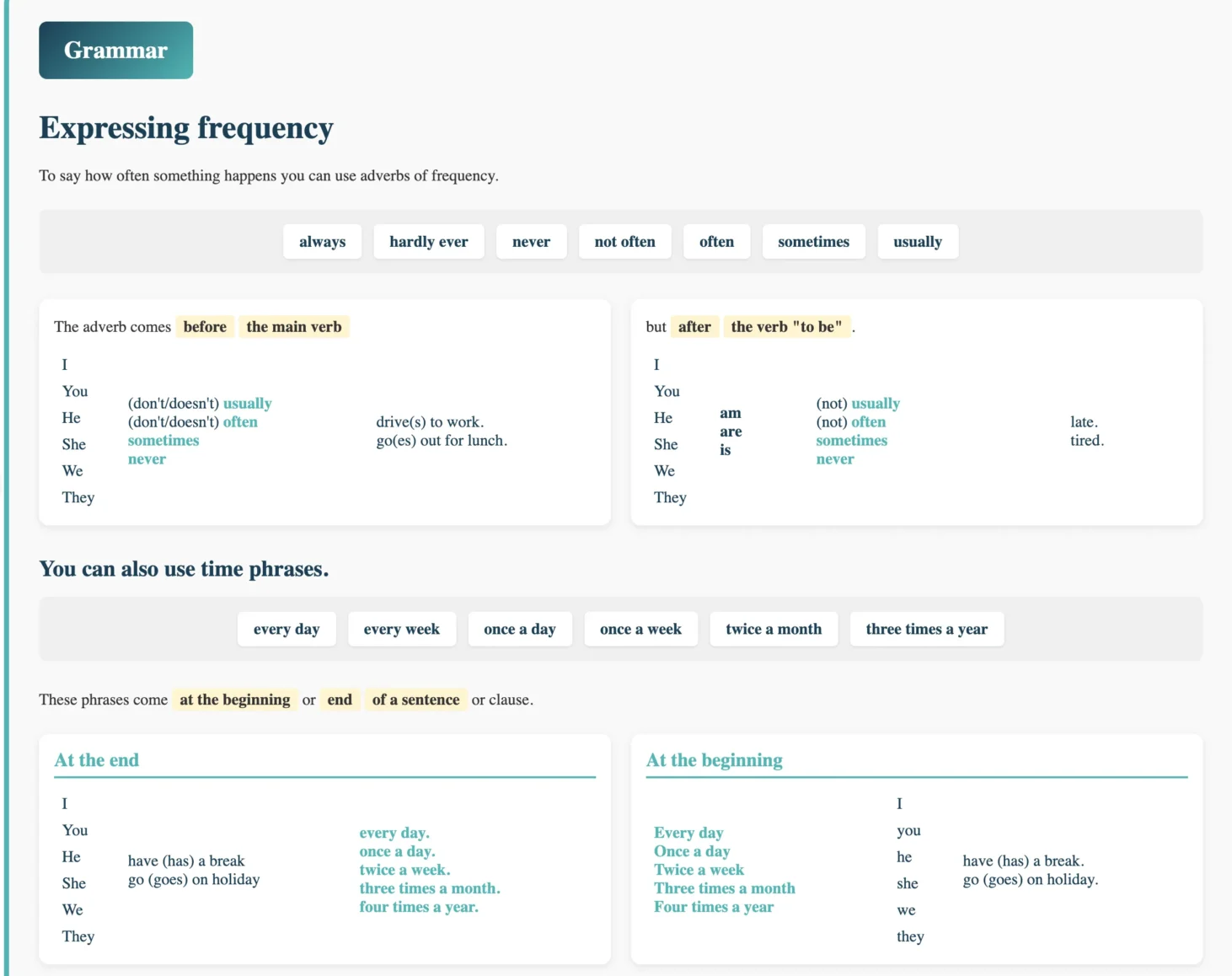
Task: Click "tired." in the to be card
Action: point(1087,441)
